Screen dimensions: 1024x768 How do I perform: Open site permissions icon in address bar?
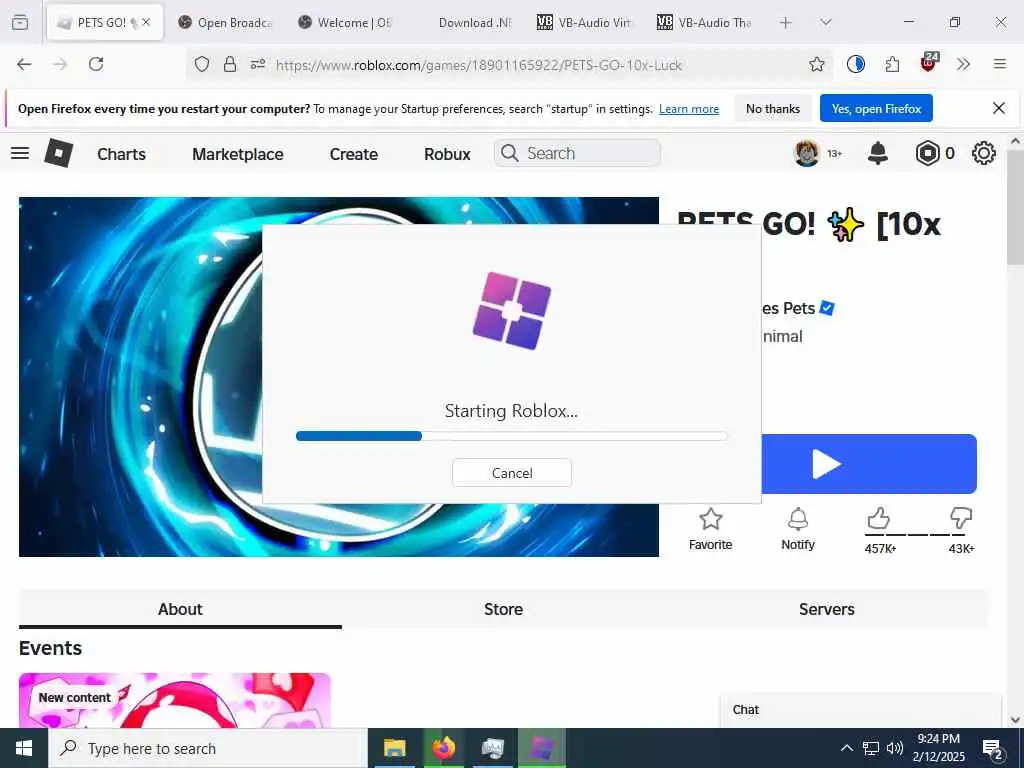click(258, 64)
